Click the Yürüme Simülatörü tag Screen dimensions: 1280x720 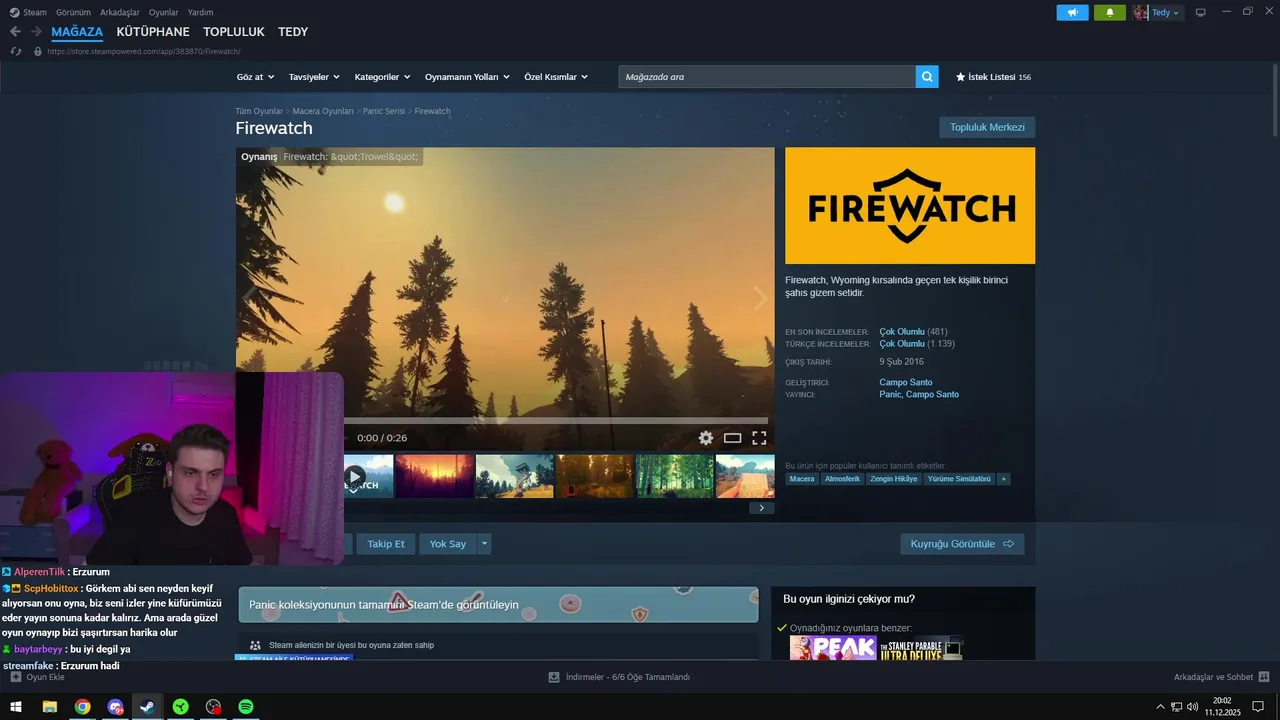point(959,479)
